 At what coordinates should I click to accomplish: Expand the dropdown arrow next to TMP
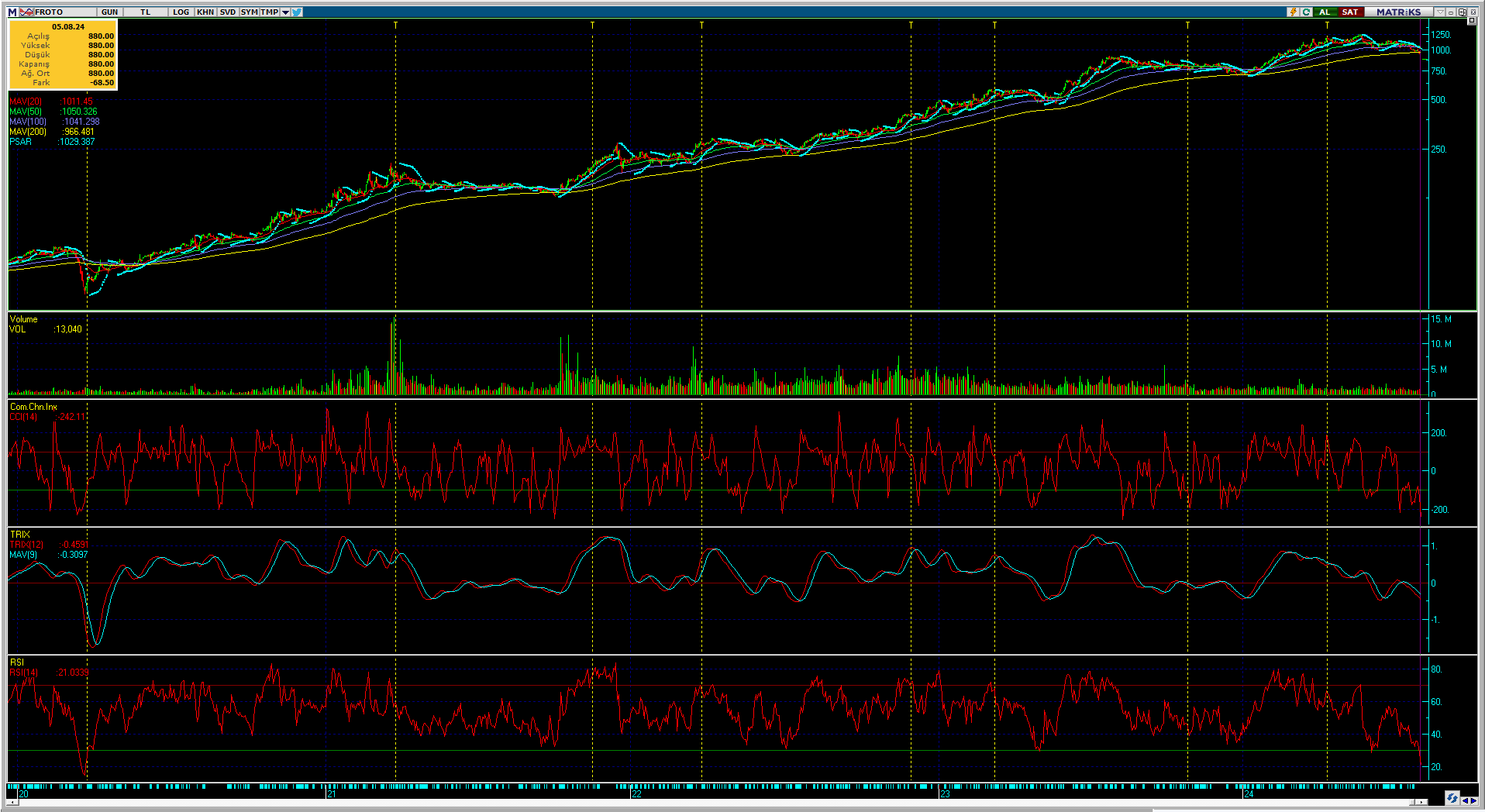[285, 12]
